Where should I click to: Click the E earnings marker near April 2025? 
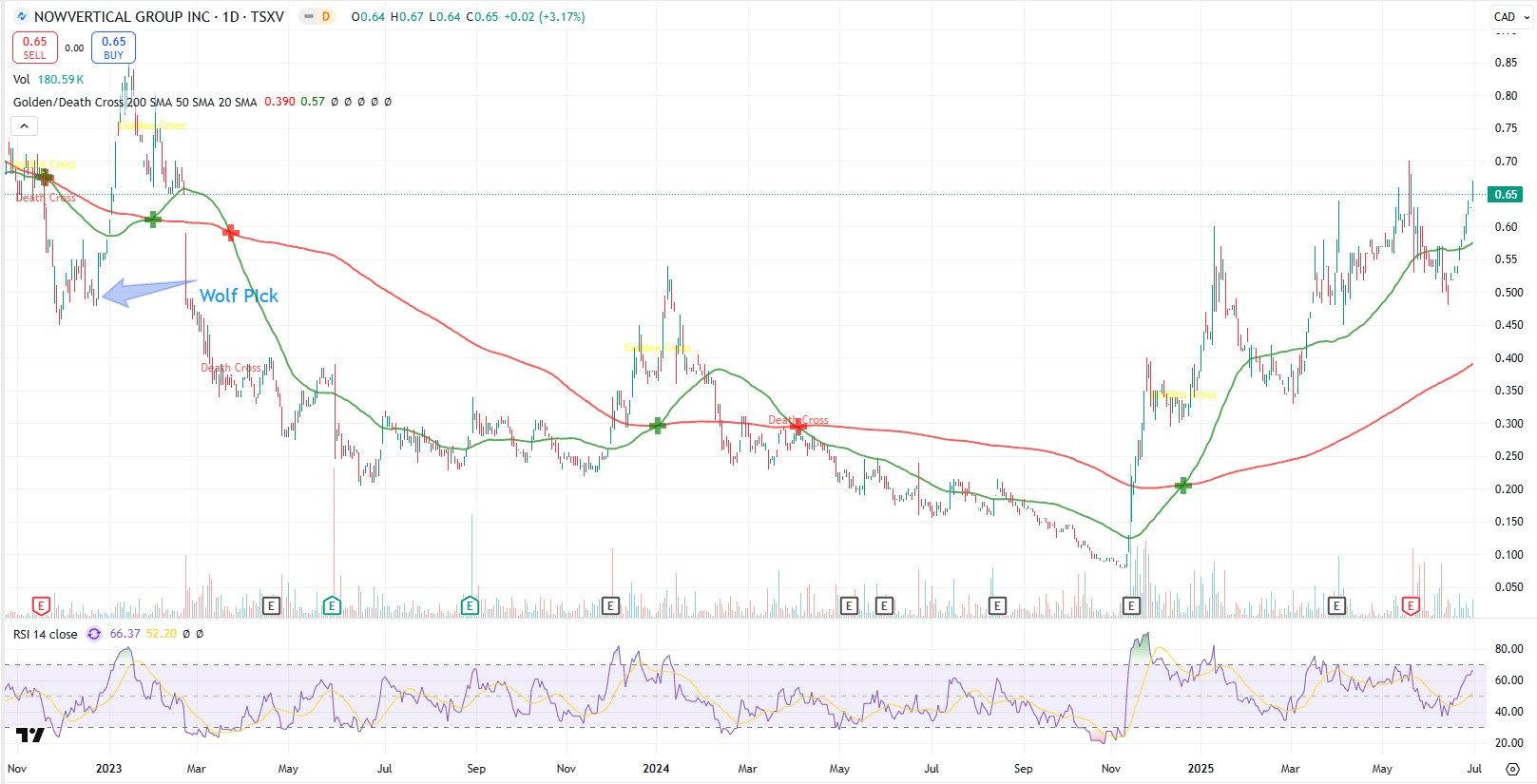(1336, 605)
